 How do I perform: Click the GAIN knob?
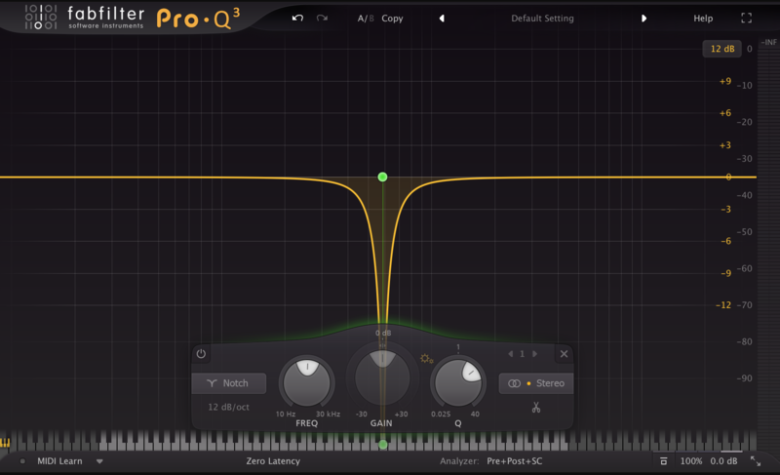click(x=382, y=377)
